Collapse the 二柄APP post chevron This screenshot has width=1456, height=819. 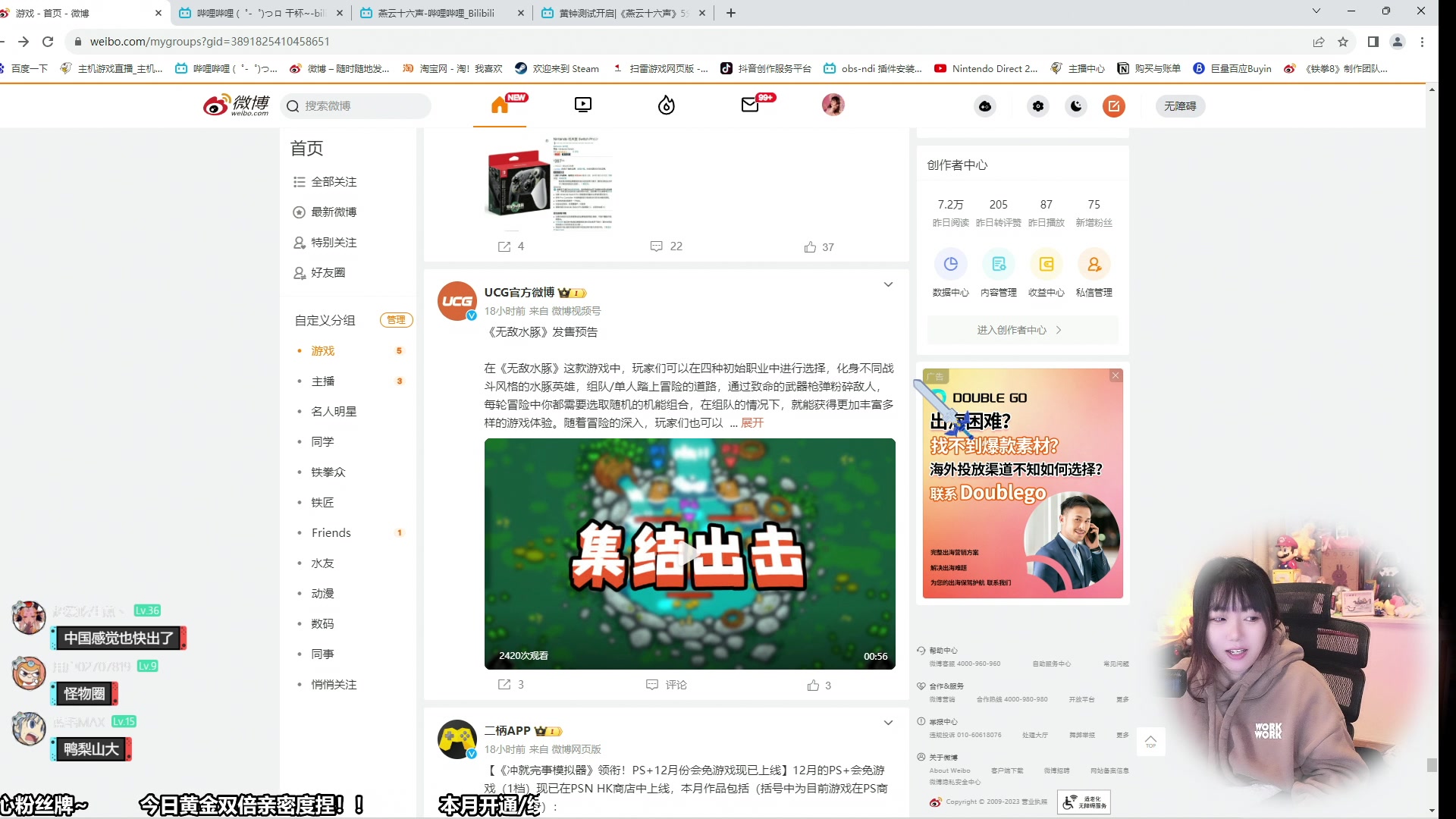coord(888,723)
